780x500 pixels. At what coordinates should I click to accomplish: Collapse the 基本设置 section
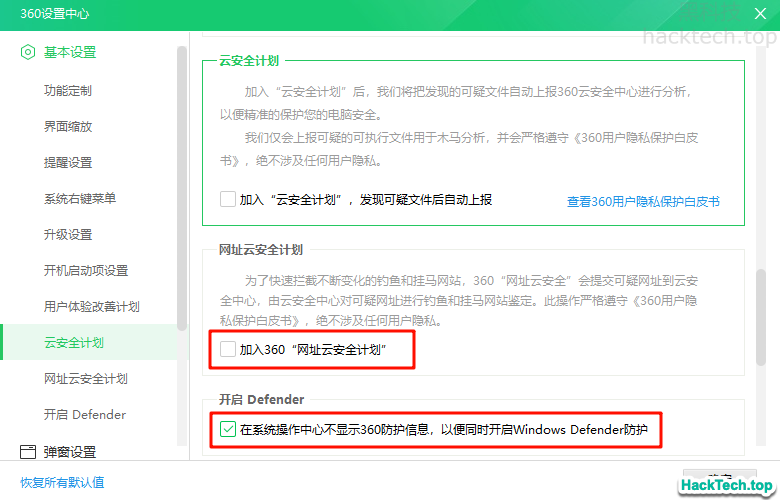tap(70, 52)
